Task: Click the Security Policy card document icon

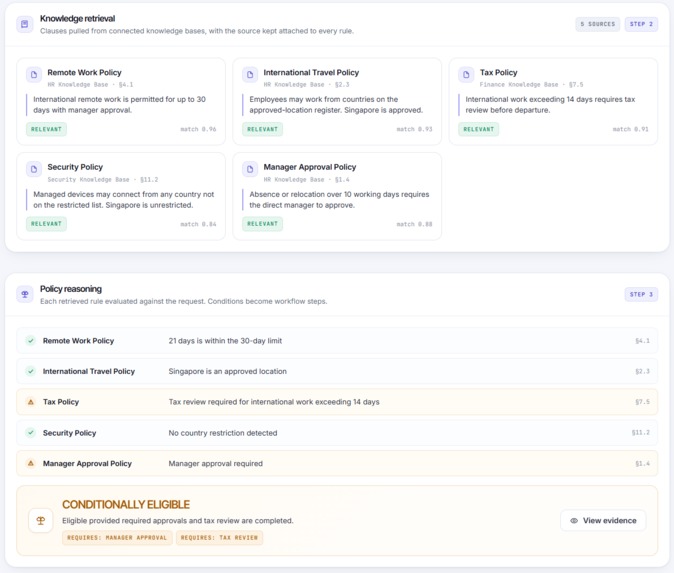Action: coord(34,169)
